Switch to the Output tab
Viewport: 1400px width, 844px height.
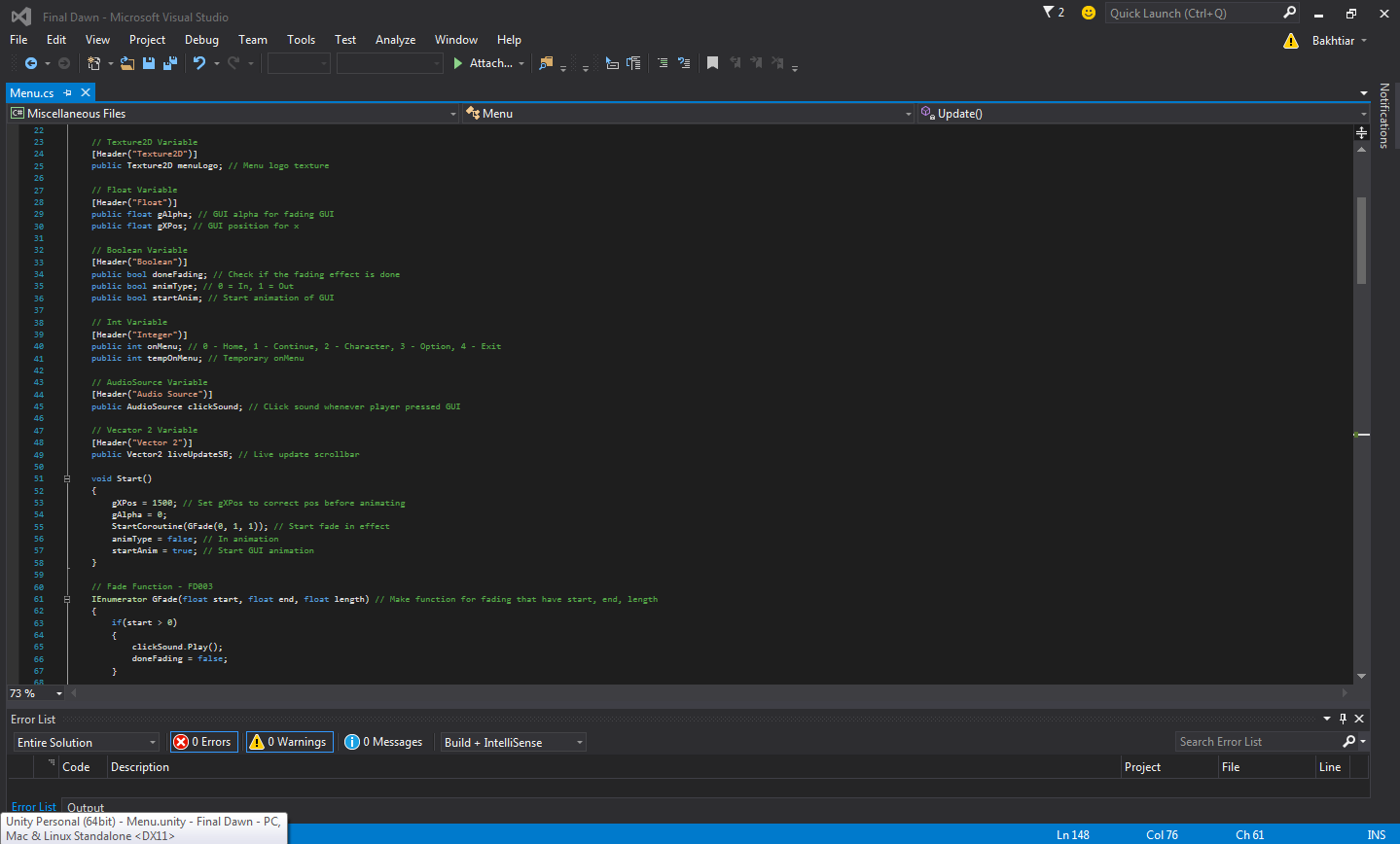click(86, 807)
